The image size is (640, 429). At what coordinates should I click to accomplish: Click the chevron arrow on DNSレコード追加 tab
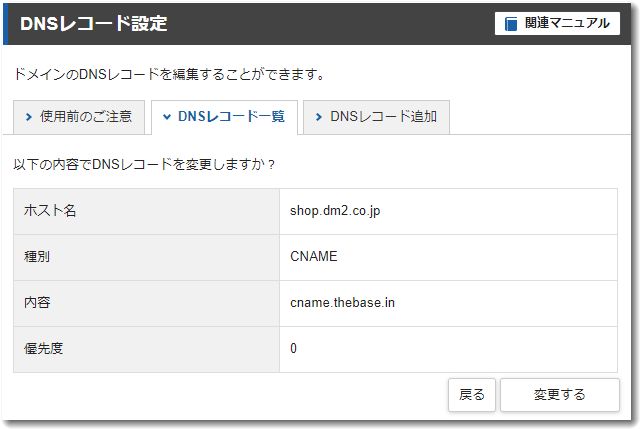[x=318, y=117]
